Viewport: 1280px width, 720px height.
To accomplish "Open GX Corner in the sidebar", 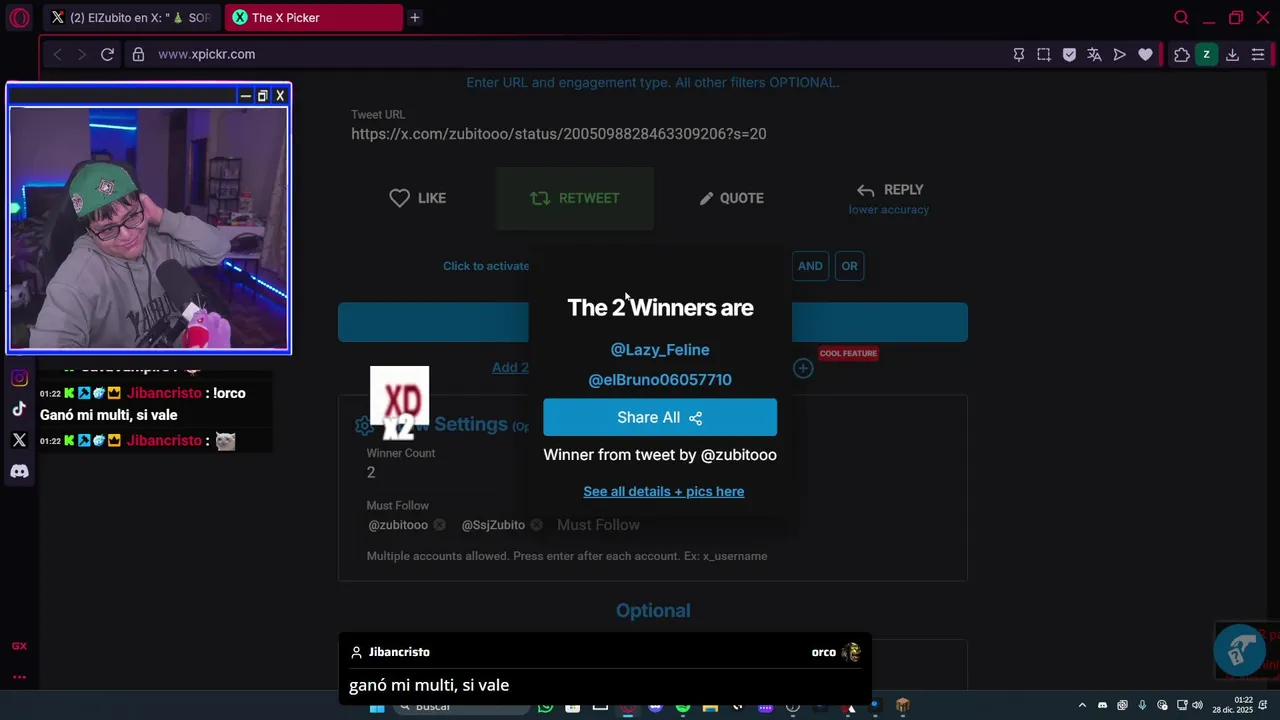I will (19, 646).
